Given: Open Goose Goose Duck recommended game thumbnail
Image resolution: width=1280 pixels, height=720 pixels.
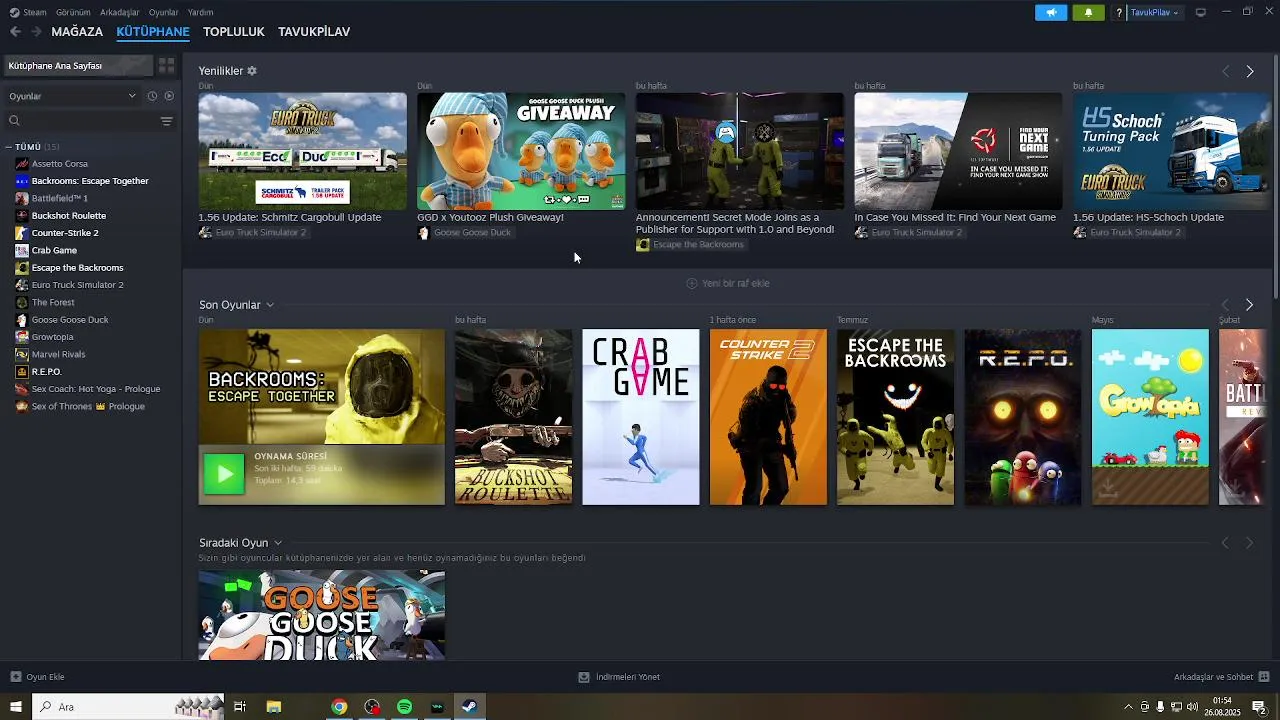Looking at the screenshot, I should coord(322,615).
